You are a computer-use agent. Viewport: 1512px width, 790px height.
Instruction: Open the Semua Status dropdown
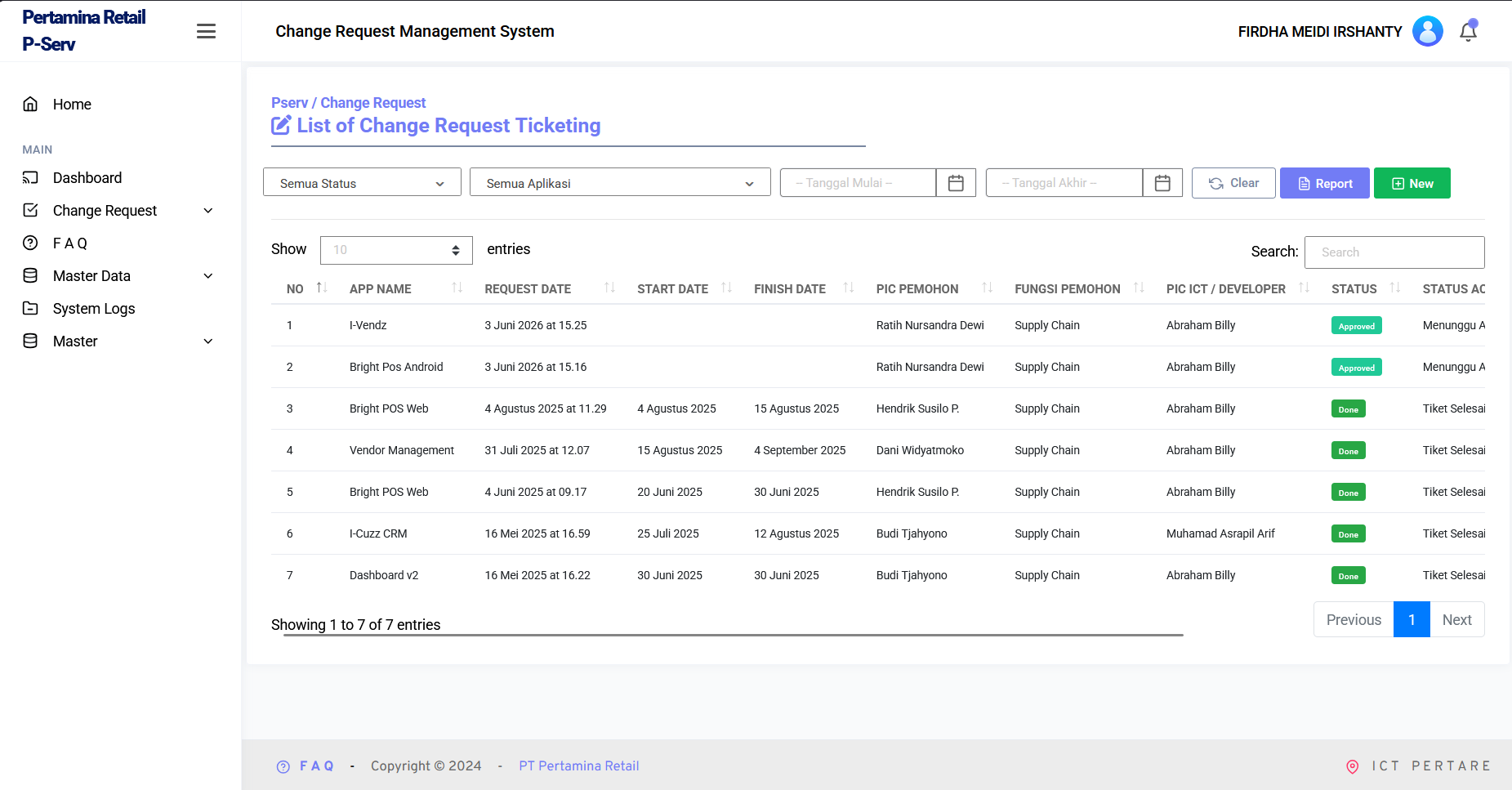pos(362,182)
